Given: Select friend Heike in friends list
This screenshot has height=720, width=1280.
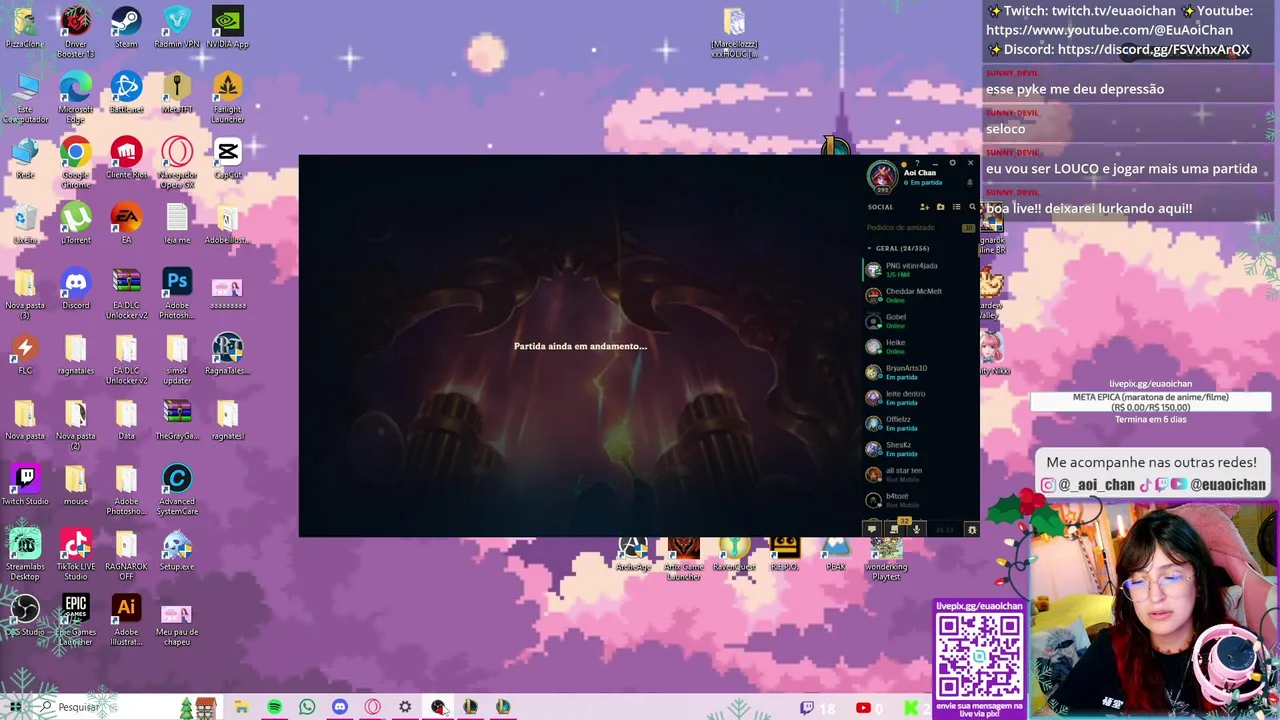Looking at the screenshot, I should coord(920,347).
